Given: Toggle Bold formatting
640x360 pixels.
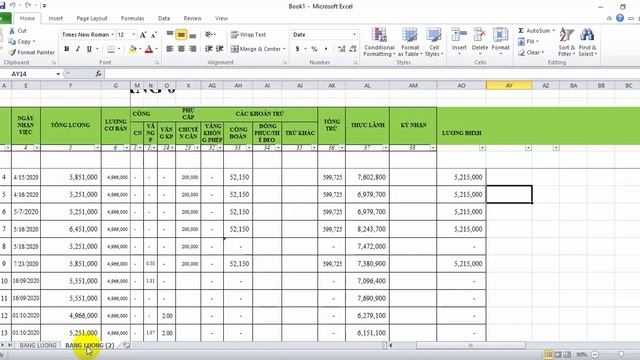Looking at the screenshot, I should [67, 49].
